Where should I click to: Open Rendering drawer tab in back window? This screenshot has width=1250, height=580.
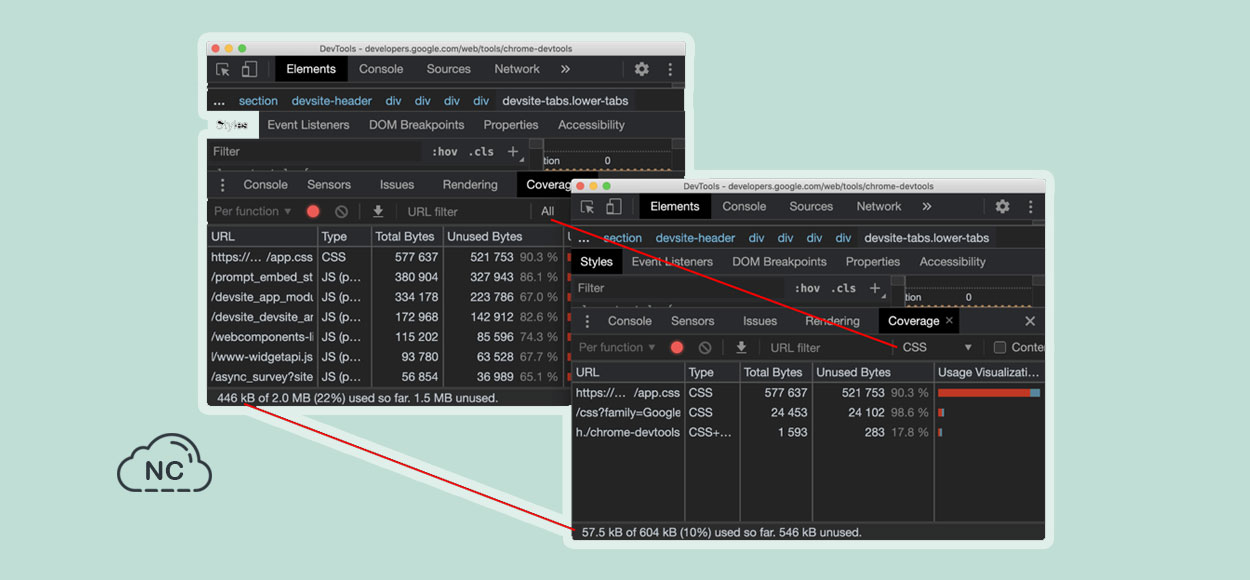pos(470,185)
